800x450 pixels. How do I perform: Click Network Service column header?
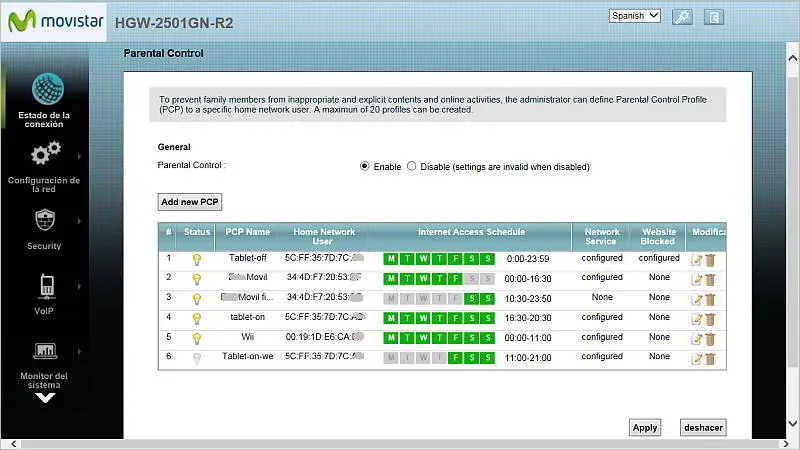click(x=602, y=237)
